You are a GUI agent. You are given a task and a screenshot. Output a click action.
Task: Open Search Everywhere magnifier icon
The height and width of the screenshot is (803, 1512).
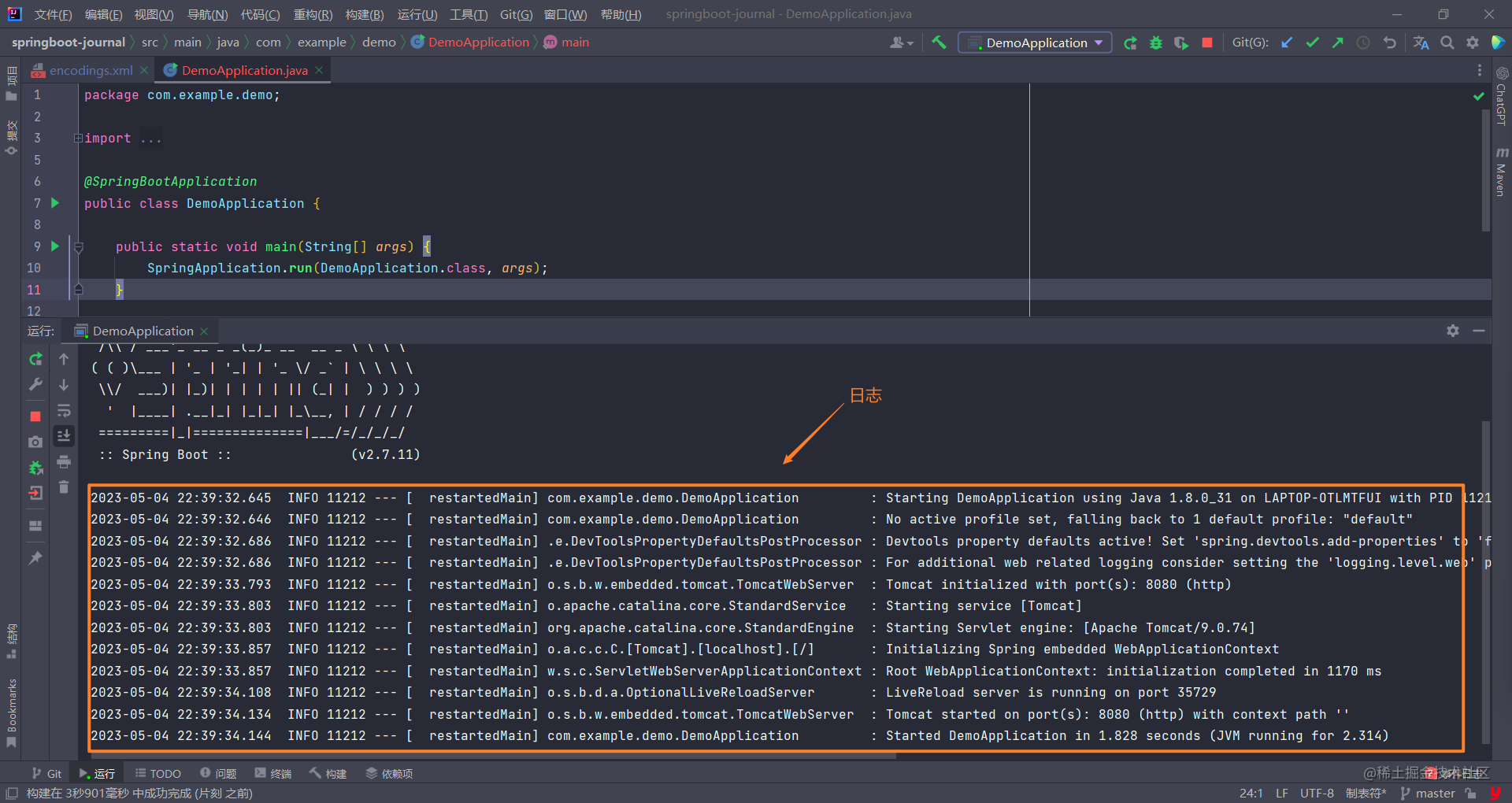[1447, 43]
